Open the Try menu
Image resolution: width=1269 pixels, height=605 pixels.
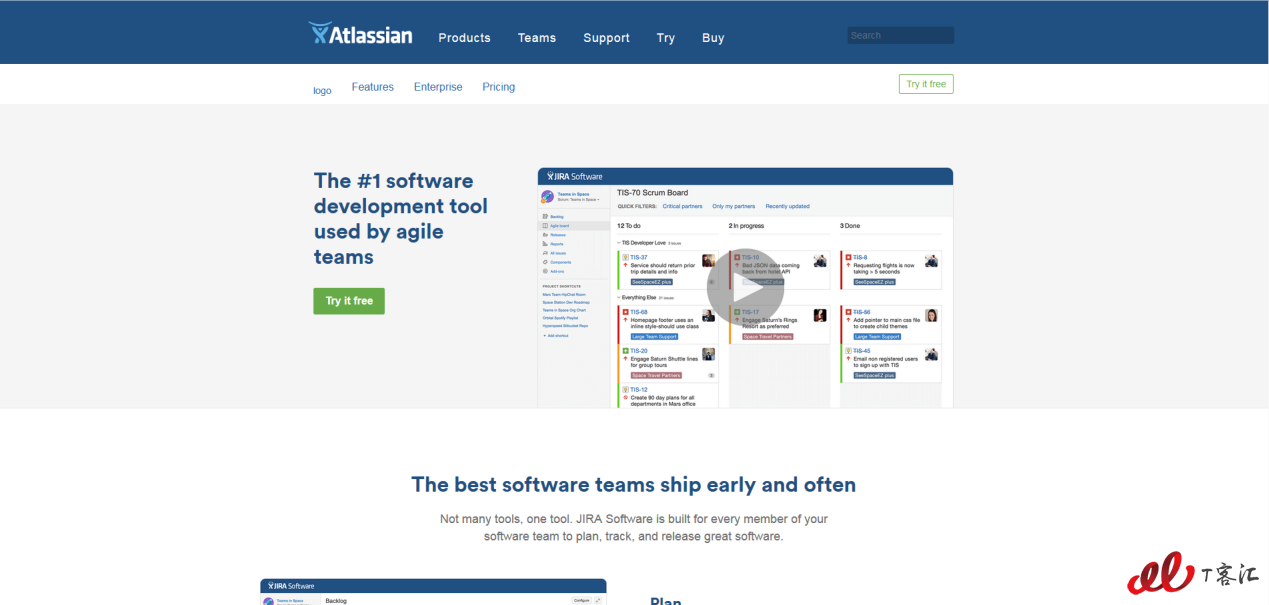(x=666, y=38)
